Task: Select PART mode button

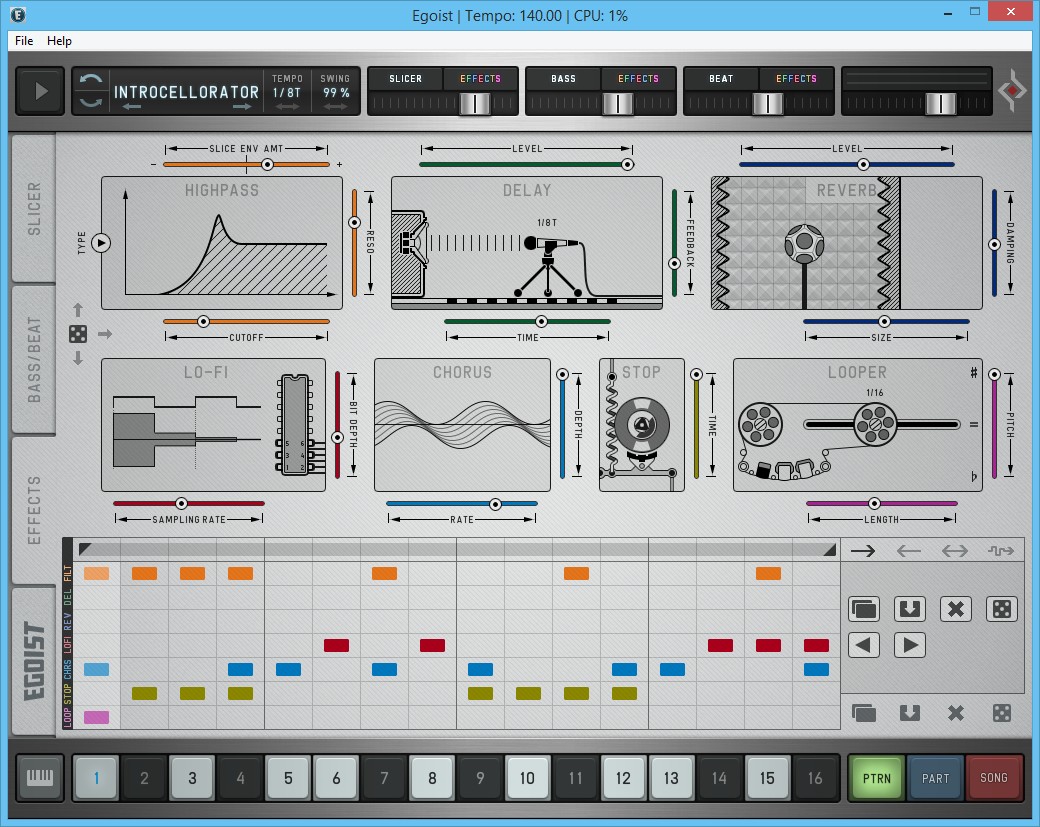Action: tap(935, 778)
